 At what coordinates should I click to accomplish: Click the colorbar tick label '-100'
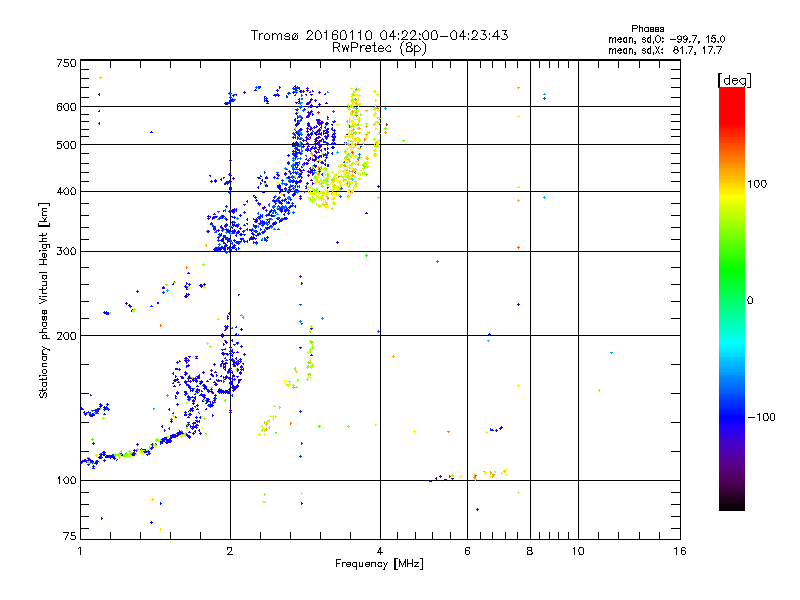[761, 417]
